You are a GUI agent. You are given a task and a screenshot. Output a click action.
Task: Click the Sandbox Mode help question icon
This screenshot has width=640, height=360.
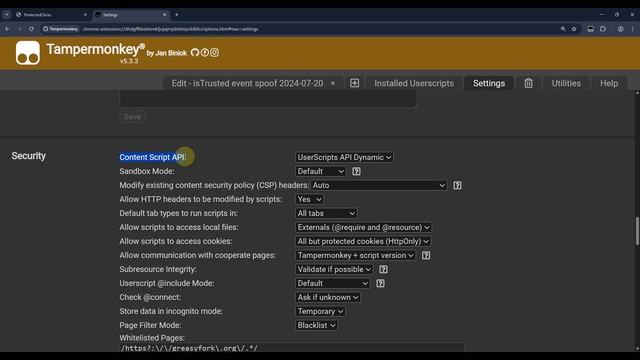coord(356,171)
